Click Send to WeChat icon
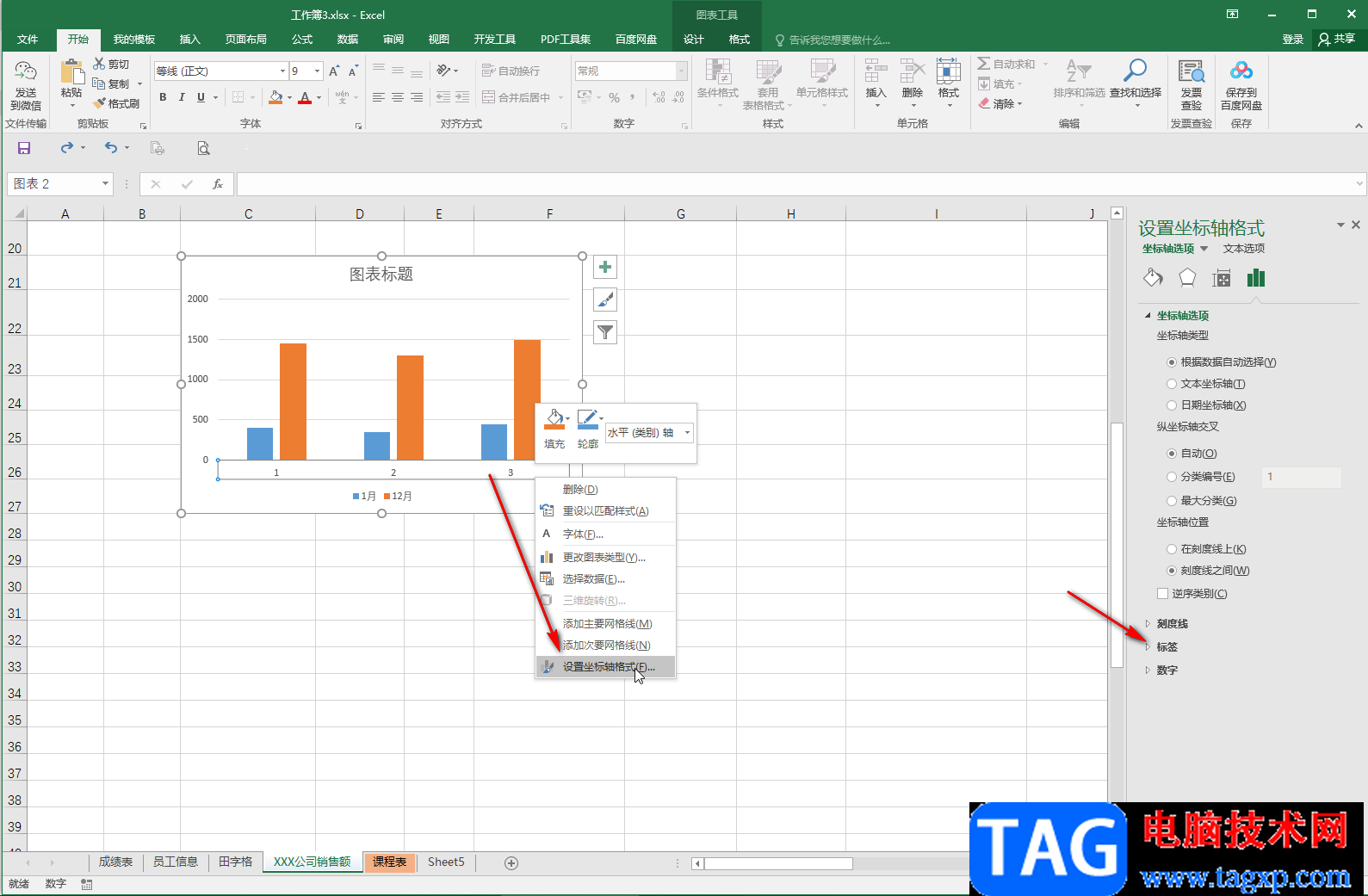Viewport: 1368px width, 896px height. click(x=26, y=71)
